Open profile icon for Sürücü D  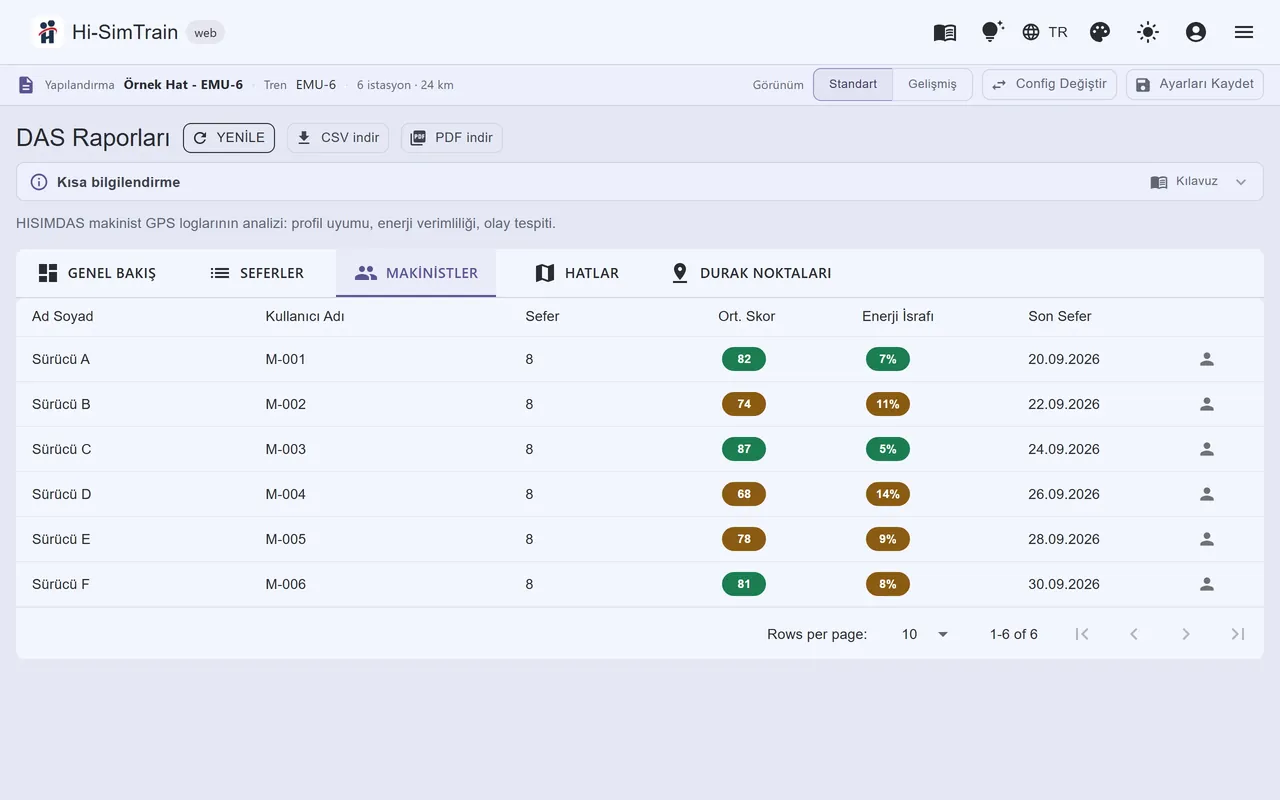click(1207, 494)
